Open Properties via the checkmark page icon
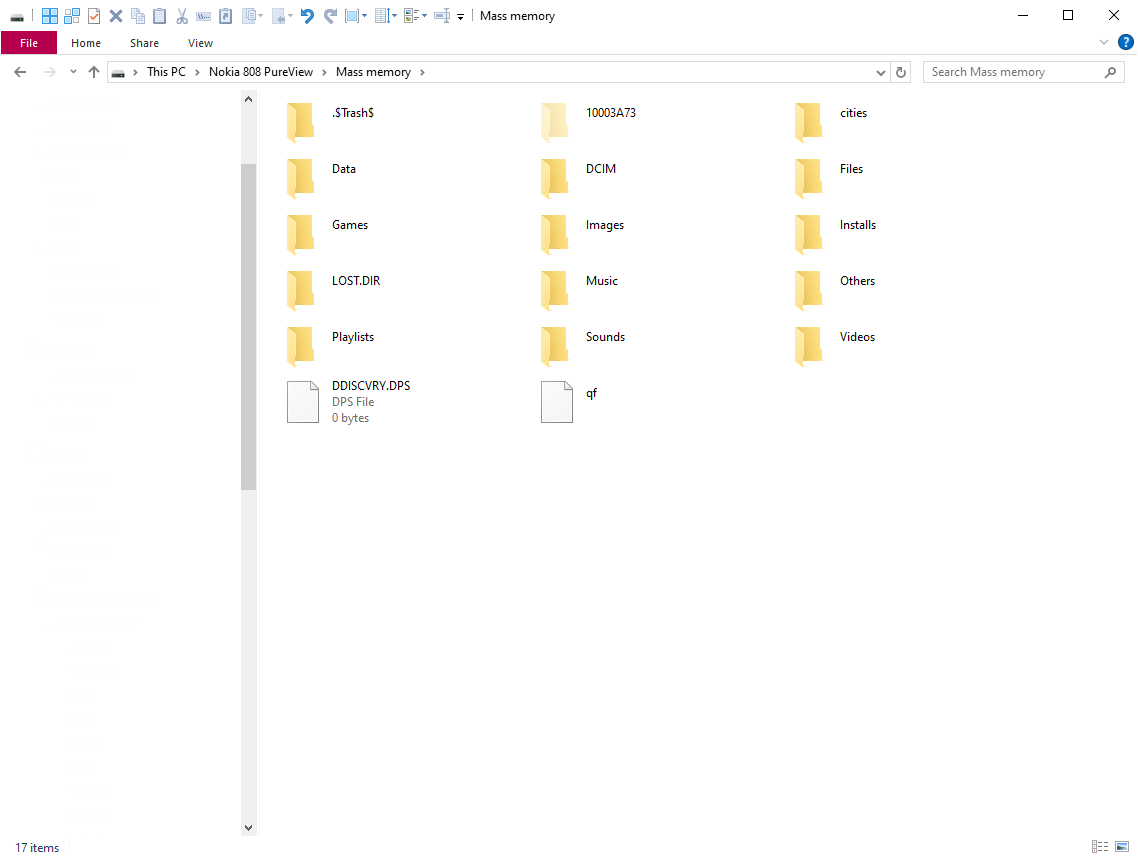1138x860 pixels. (x=94, y=16)
